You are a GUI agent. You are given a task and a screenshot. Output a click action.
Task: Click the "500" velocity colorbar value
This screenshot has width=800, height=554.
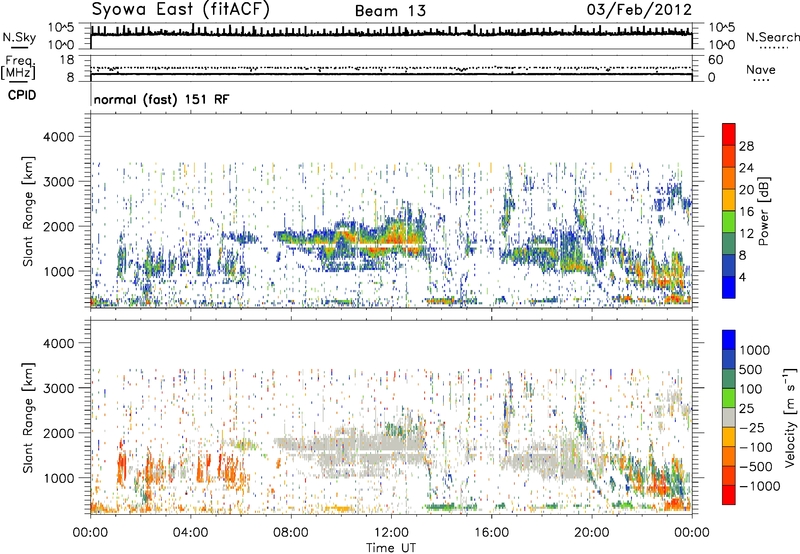(x=751, y=369)
